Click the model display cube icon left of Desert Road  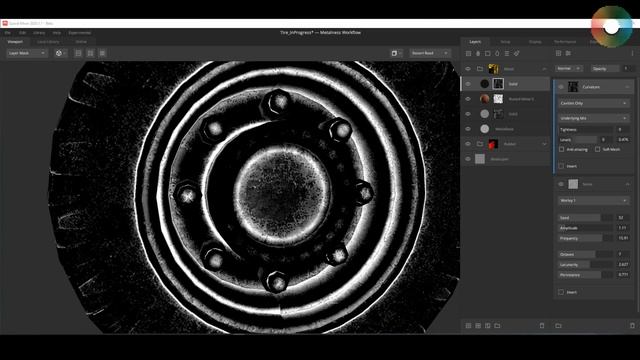click(394, 53)
